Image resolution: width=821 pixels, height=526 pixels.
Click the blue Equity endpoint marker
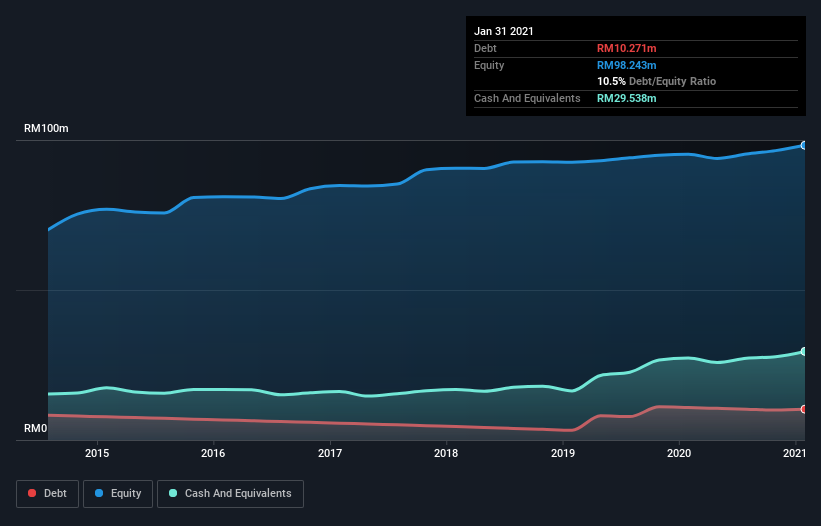pyautogui.click(x=803, y=146)
